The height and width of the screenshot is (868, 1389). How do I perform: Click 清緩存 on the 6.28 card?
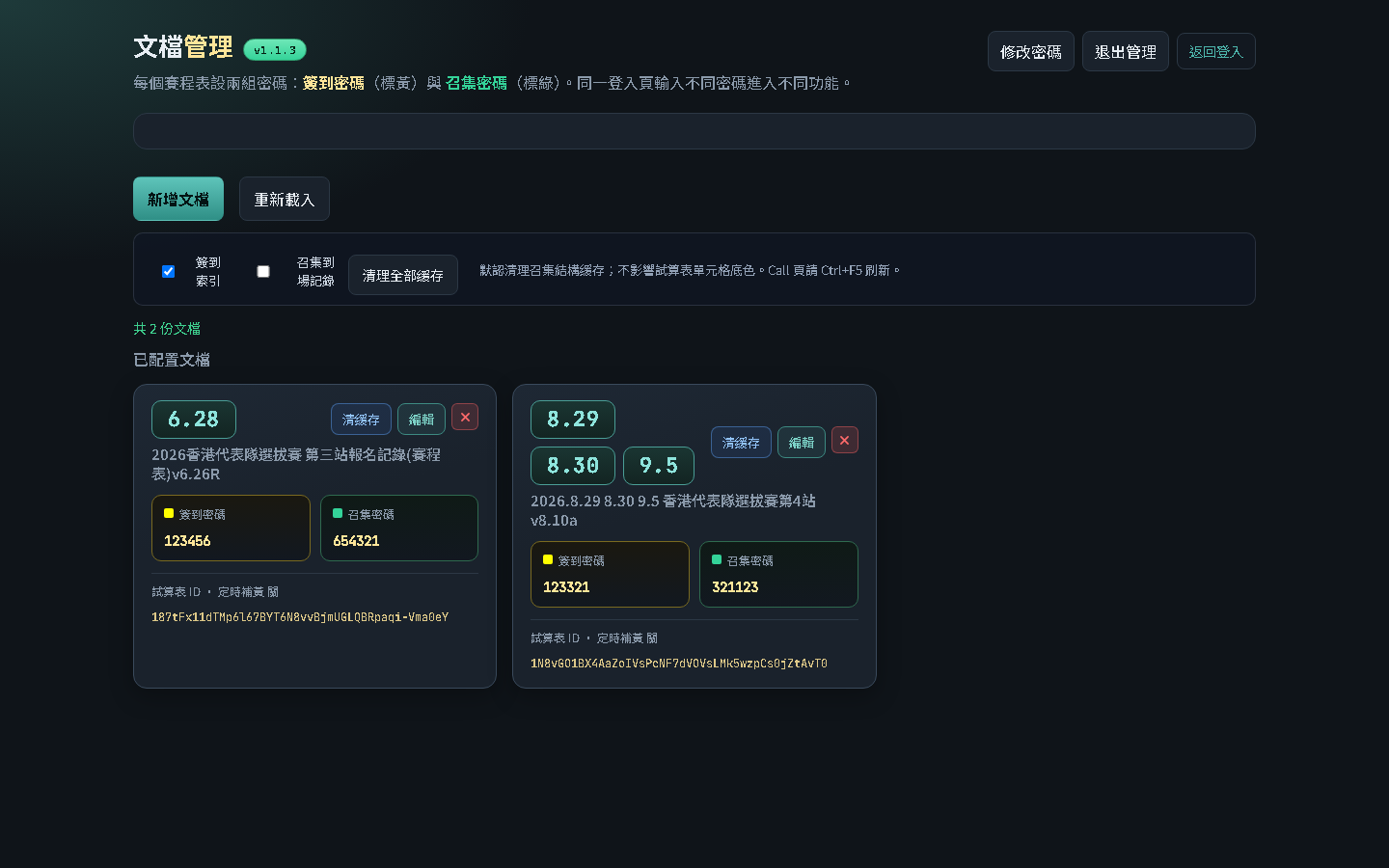click(361, 420)
